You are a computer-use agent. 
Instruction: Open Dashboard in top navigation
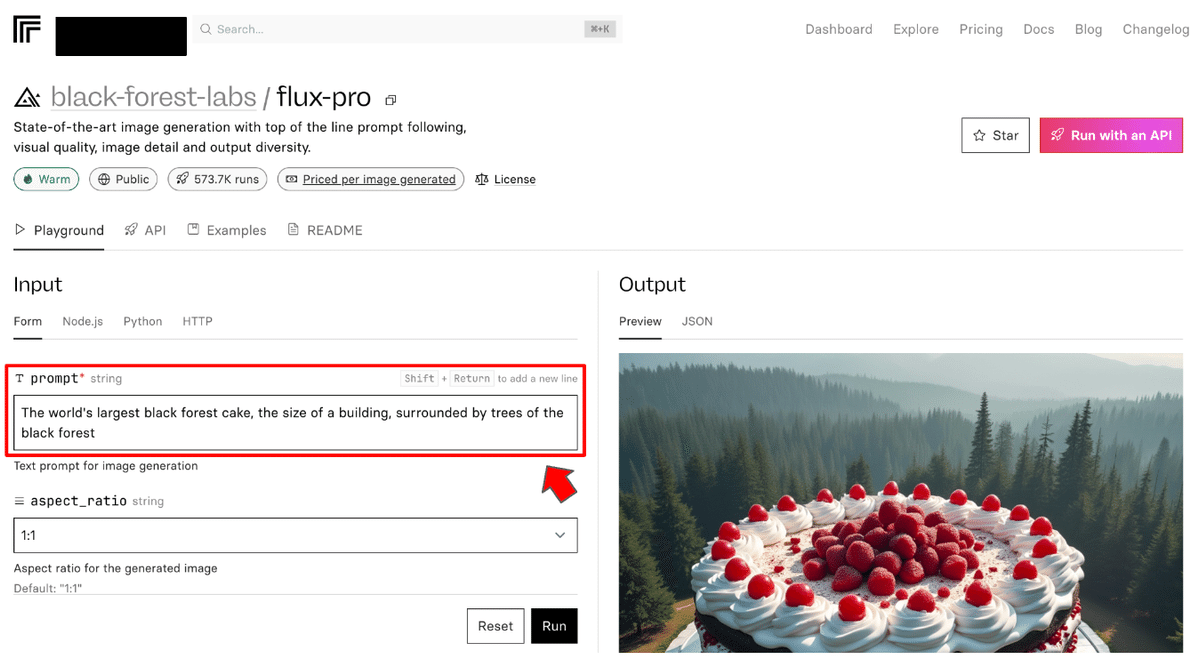839,29
